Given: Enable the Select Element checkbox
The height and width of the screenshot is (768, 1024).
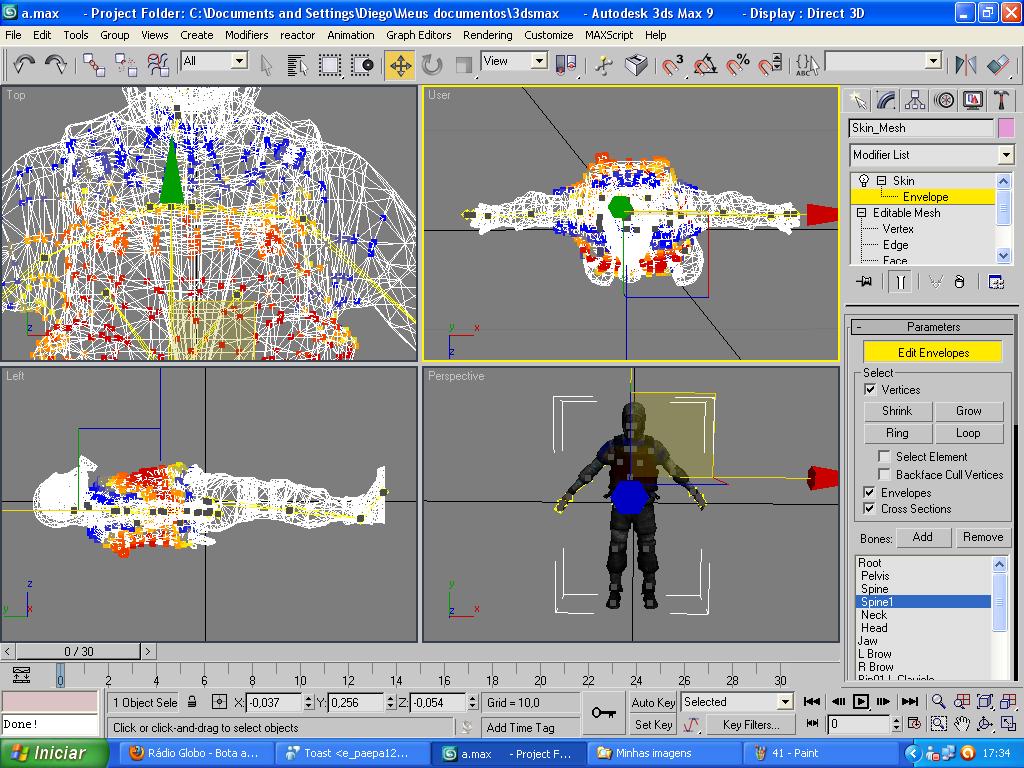Looking at the screenshot, I should (884, 457).
